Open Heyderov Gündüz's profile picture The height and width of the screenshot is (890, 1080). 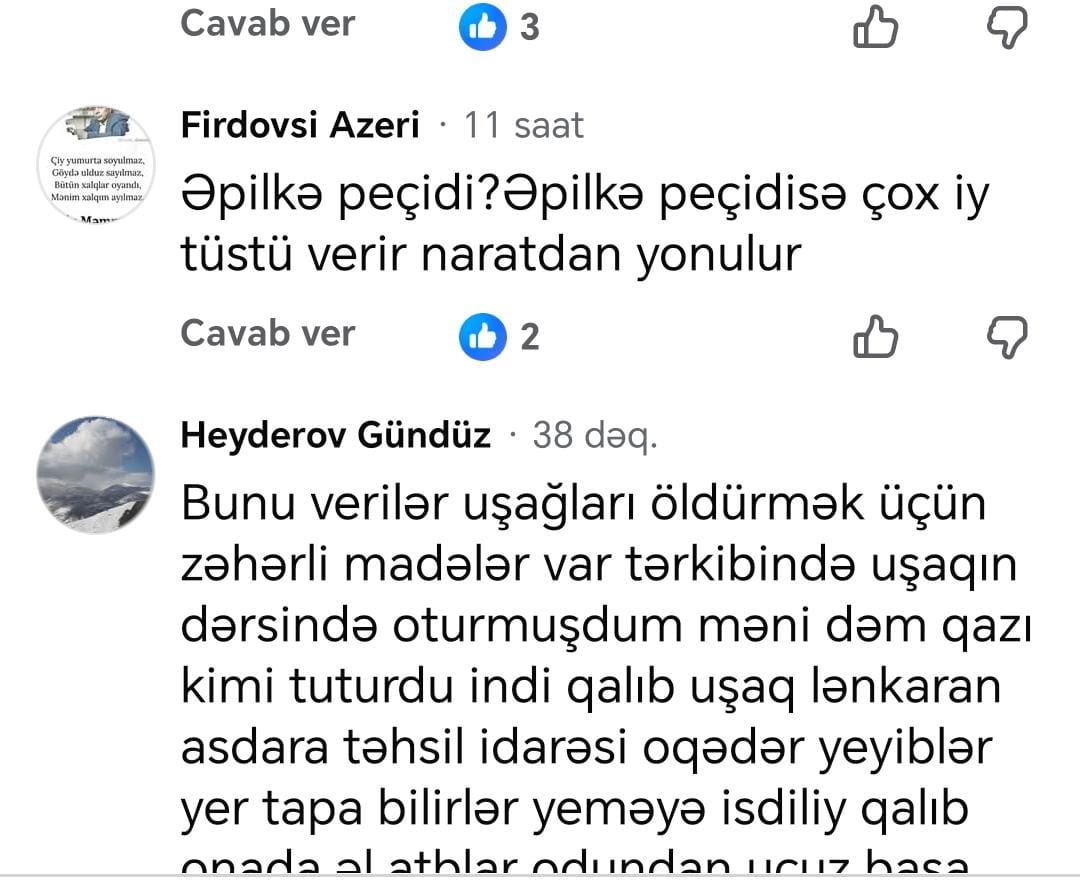click(x=96, y=473)
